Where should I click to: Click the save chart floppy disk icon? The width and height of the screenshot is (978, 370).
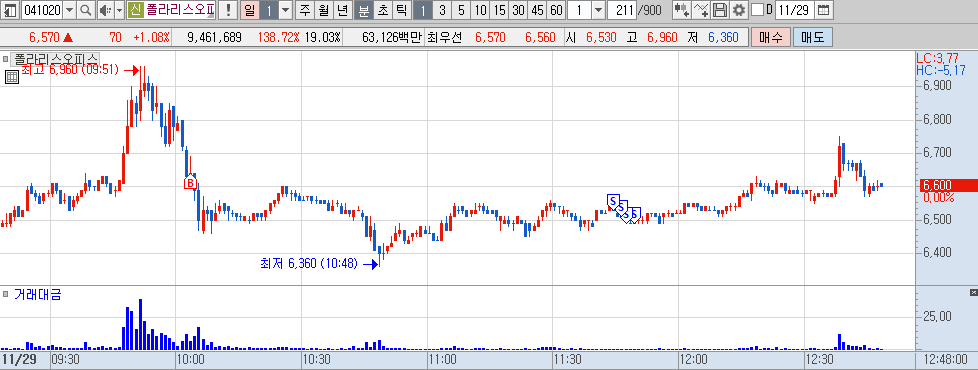(720, 10)
